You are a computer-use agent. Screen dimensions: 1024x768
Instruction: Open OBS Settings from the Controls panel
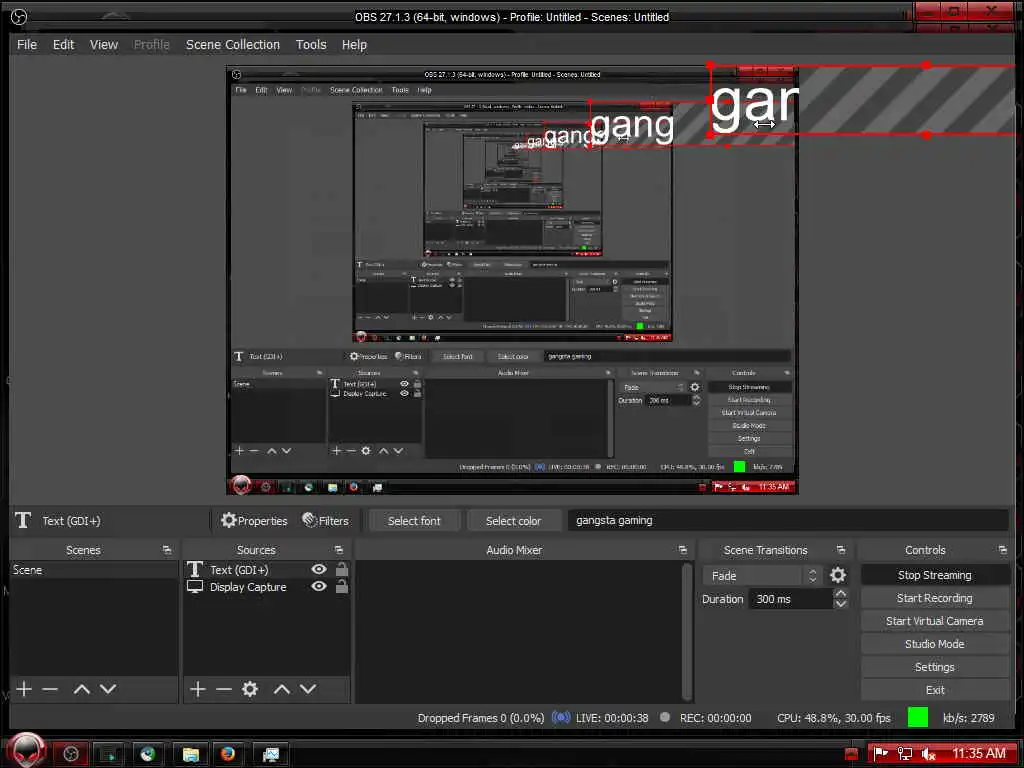click(935, 667)
